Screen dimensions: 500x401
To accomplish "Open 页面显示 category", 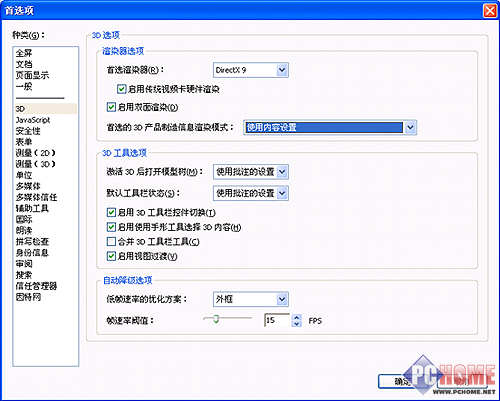I will (x=32, y=75).
